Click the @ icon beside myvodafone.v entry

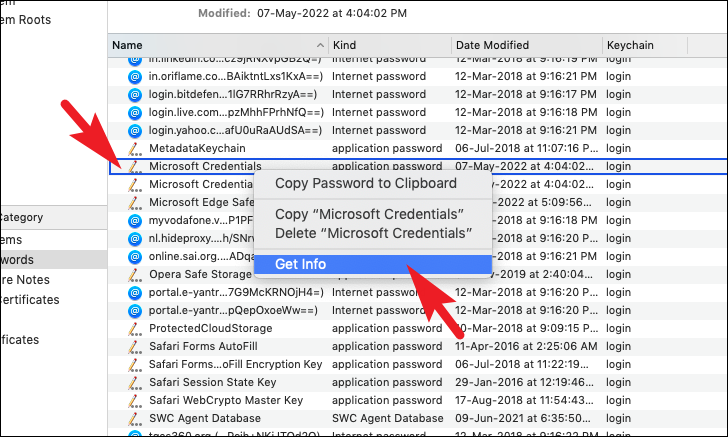135,221
